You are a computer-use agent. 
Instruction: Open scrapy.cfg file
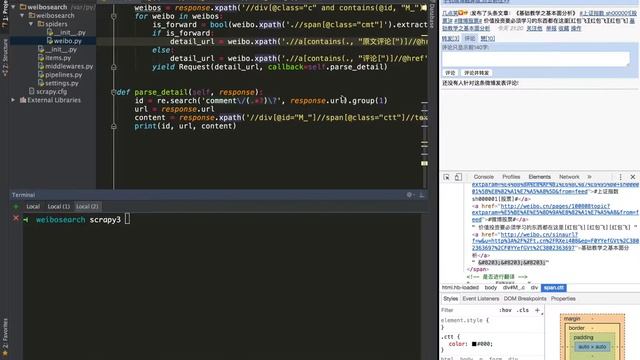pyautogui.click(x=51, y=91)
